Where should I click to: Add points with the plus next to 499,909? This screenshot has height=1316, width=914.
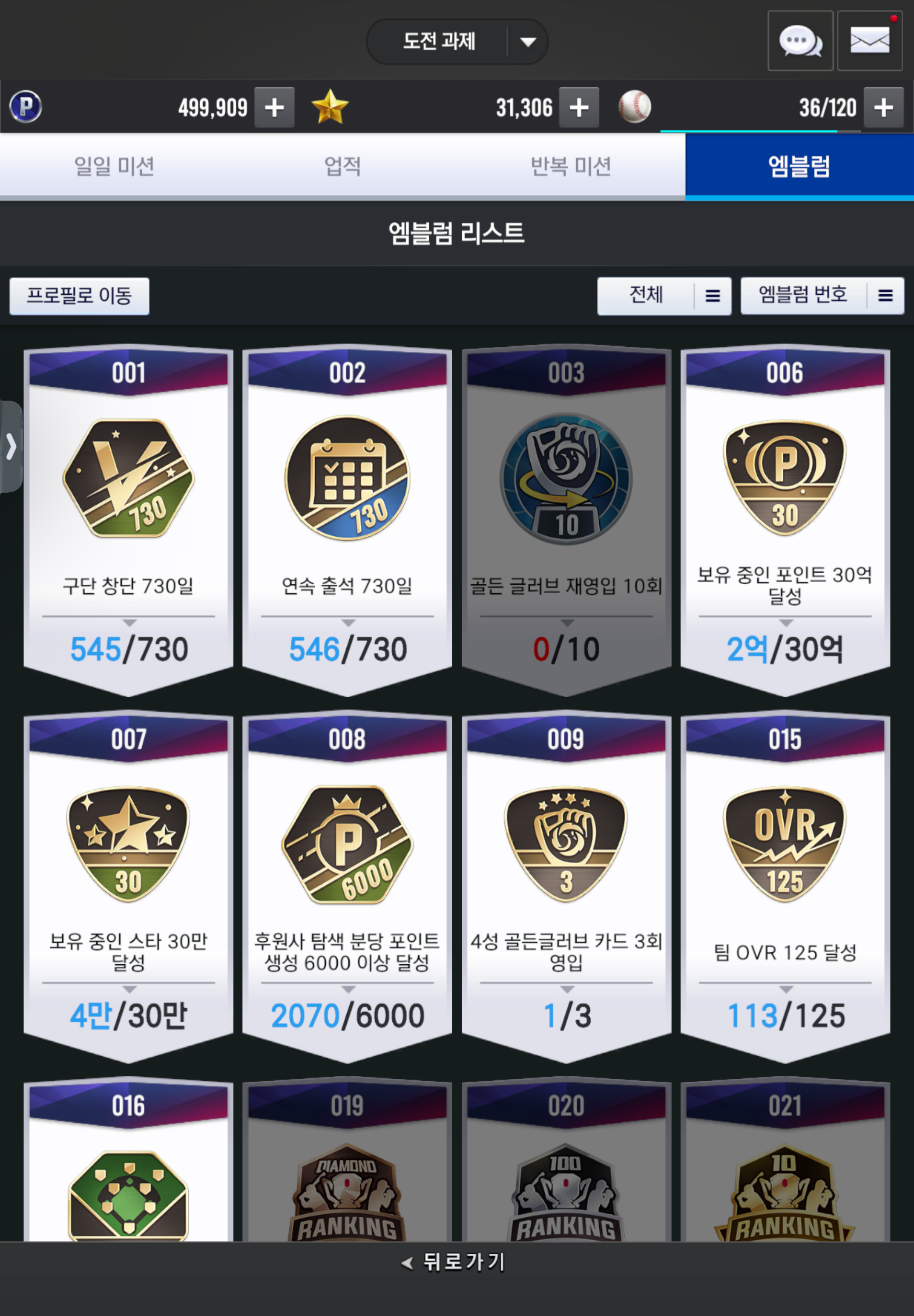pyautogui.click(x=274, y=107)
